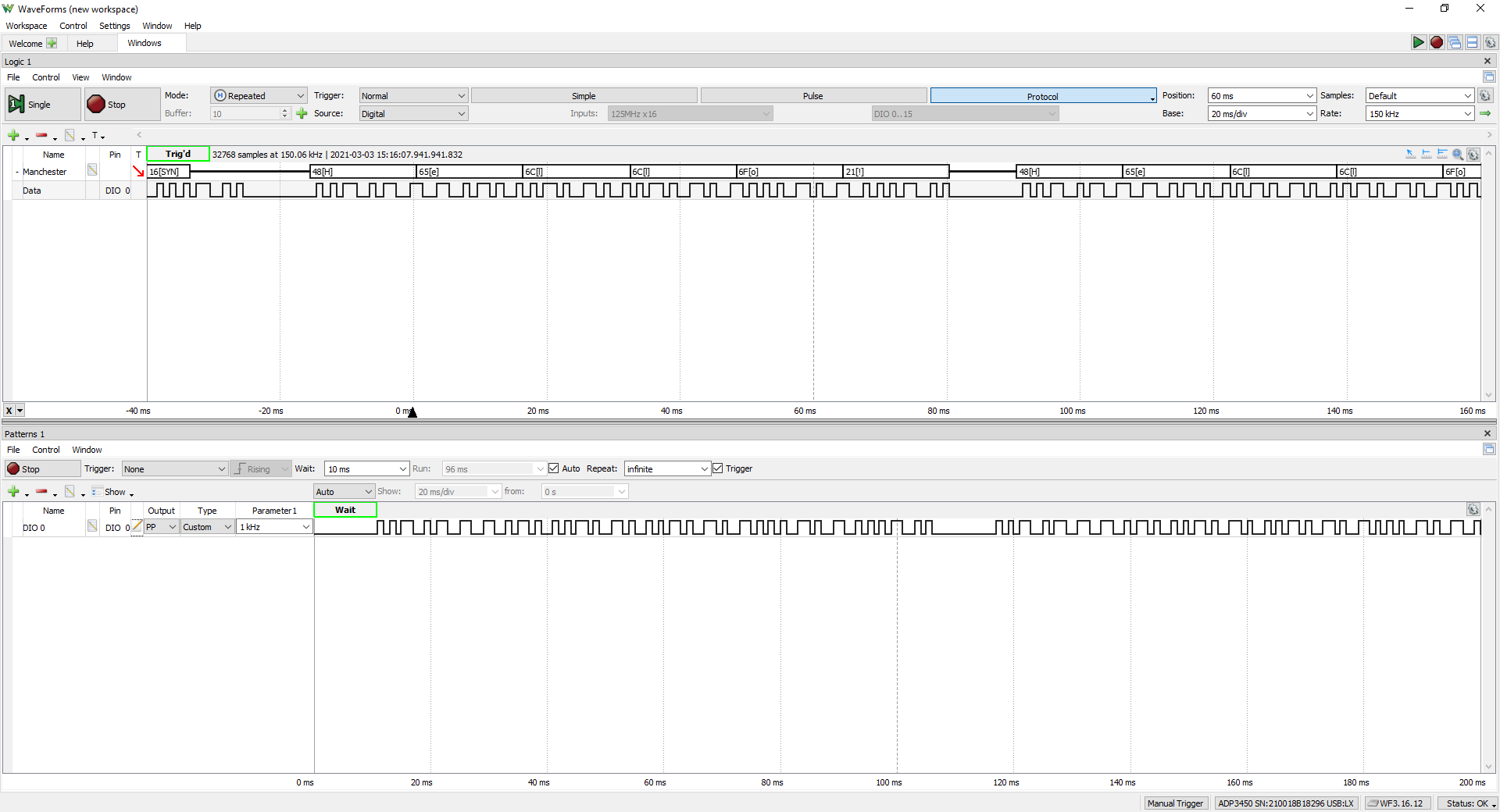Stop the Logic analyzer acquisition

(122, 104)
